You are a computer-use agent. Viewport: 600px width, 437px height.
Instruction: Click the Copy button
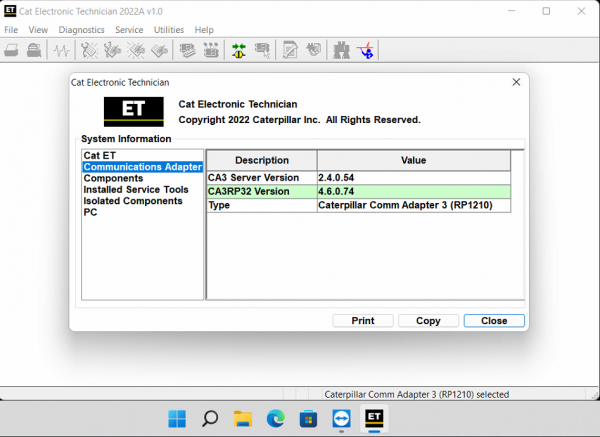(428, 321)
